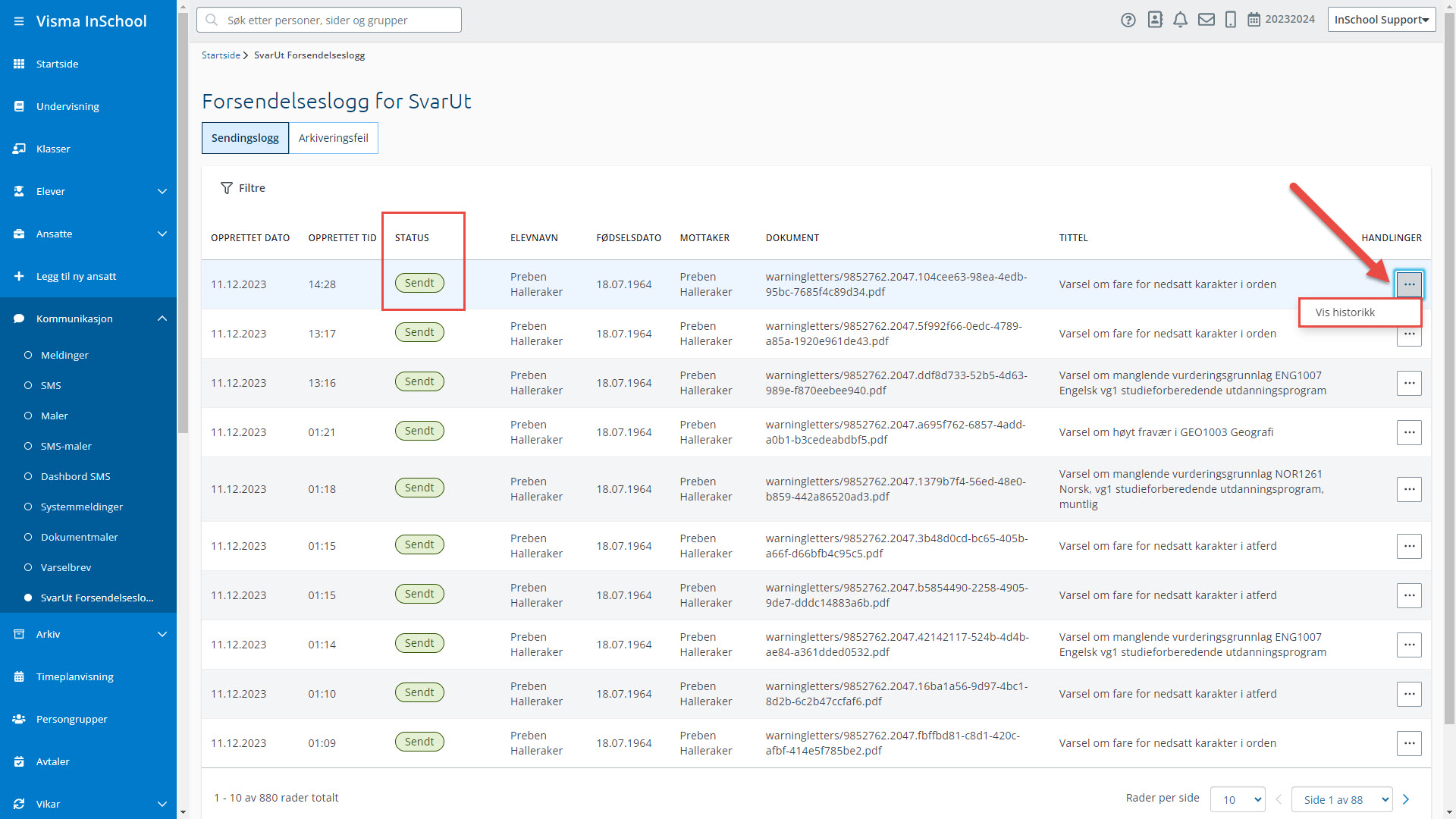Expand the Ansatte sidebar section chevron

162,234
